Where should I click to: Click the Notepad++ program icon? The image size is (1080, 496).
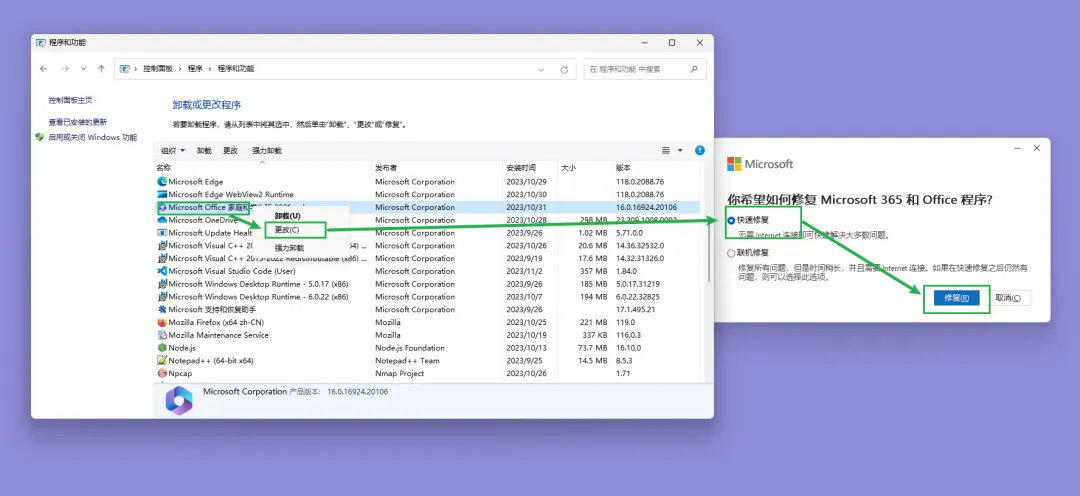click(x=163, y=360)
